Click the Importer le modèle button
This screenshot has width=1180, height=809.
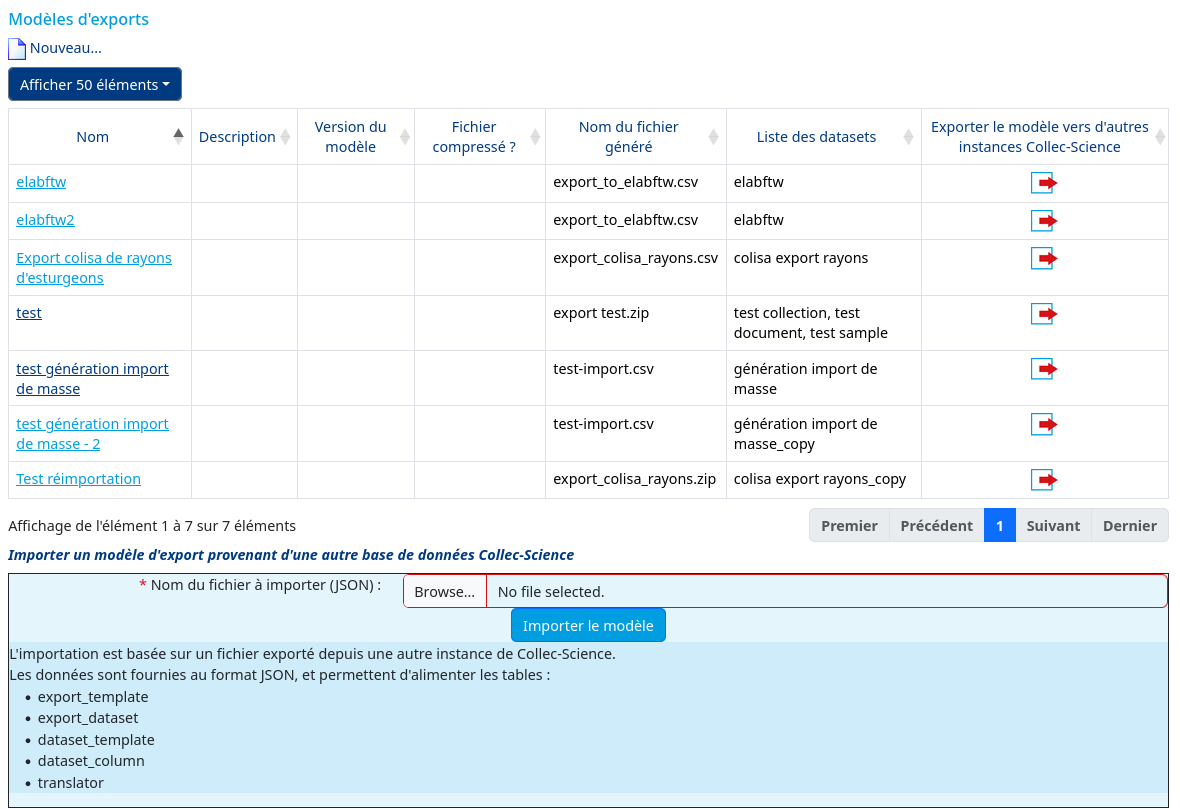[588, 625]
